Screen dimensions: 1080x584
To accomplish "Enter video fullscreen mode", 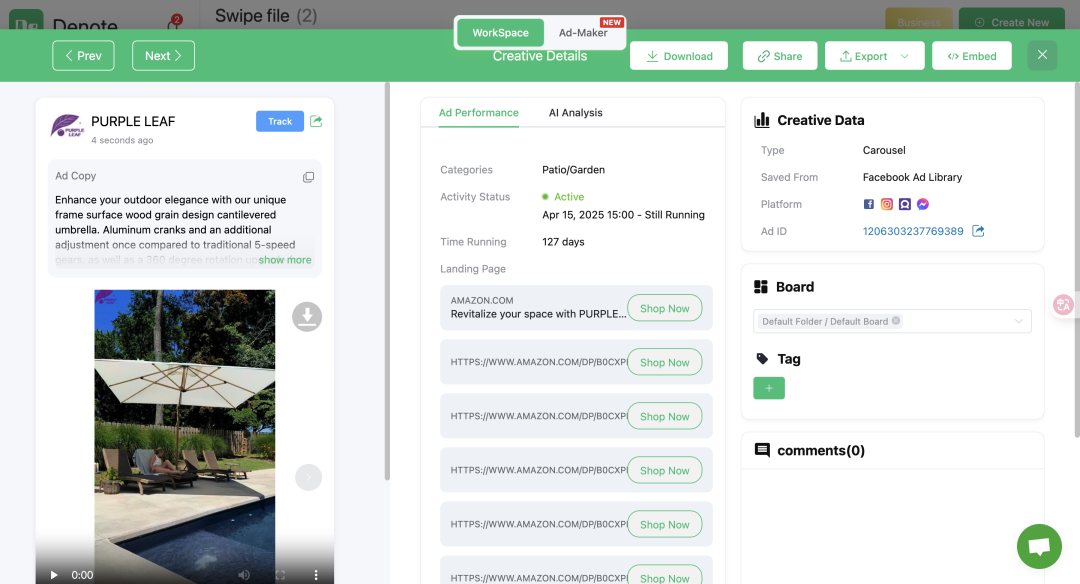I will coord(280,574).
